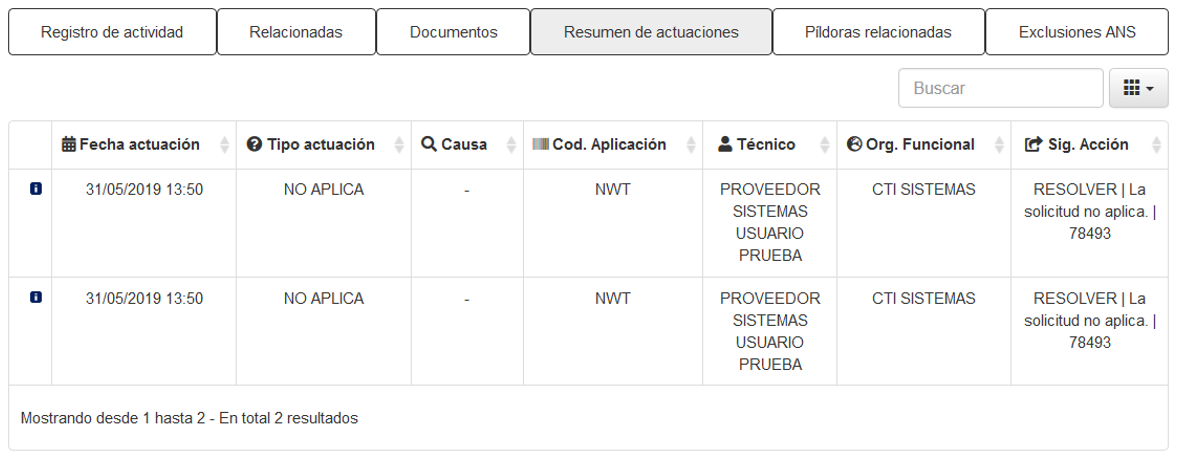Click person icon in Técnico header
This screenshot has width=1177, height=462.
tap(725, 144)
